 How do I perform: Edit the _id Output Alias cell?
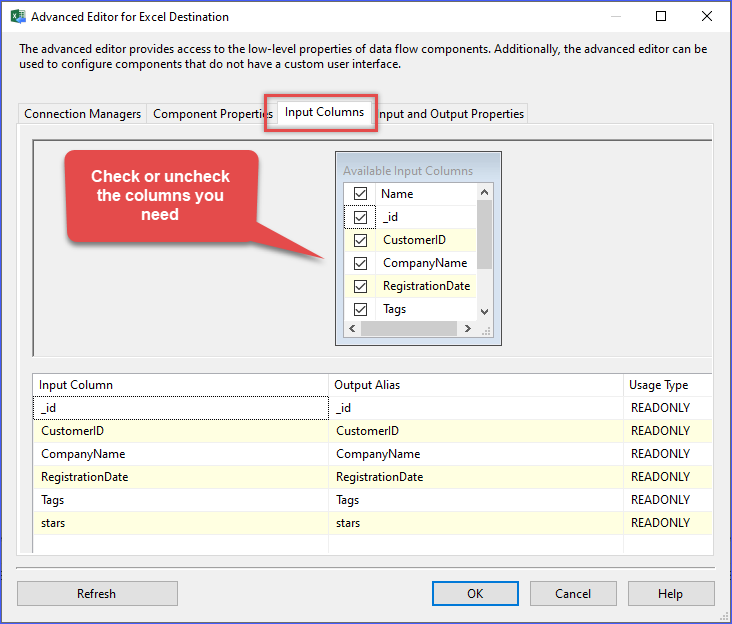[x=476, y=408]
